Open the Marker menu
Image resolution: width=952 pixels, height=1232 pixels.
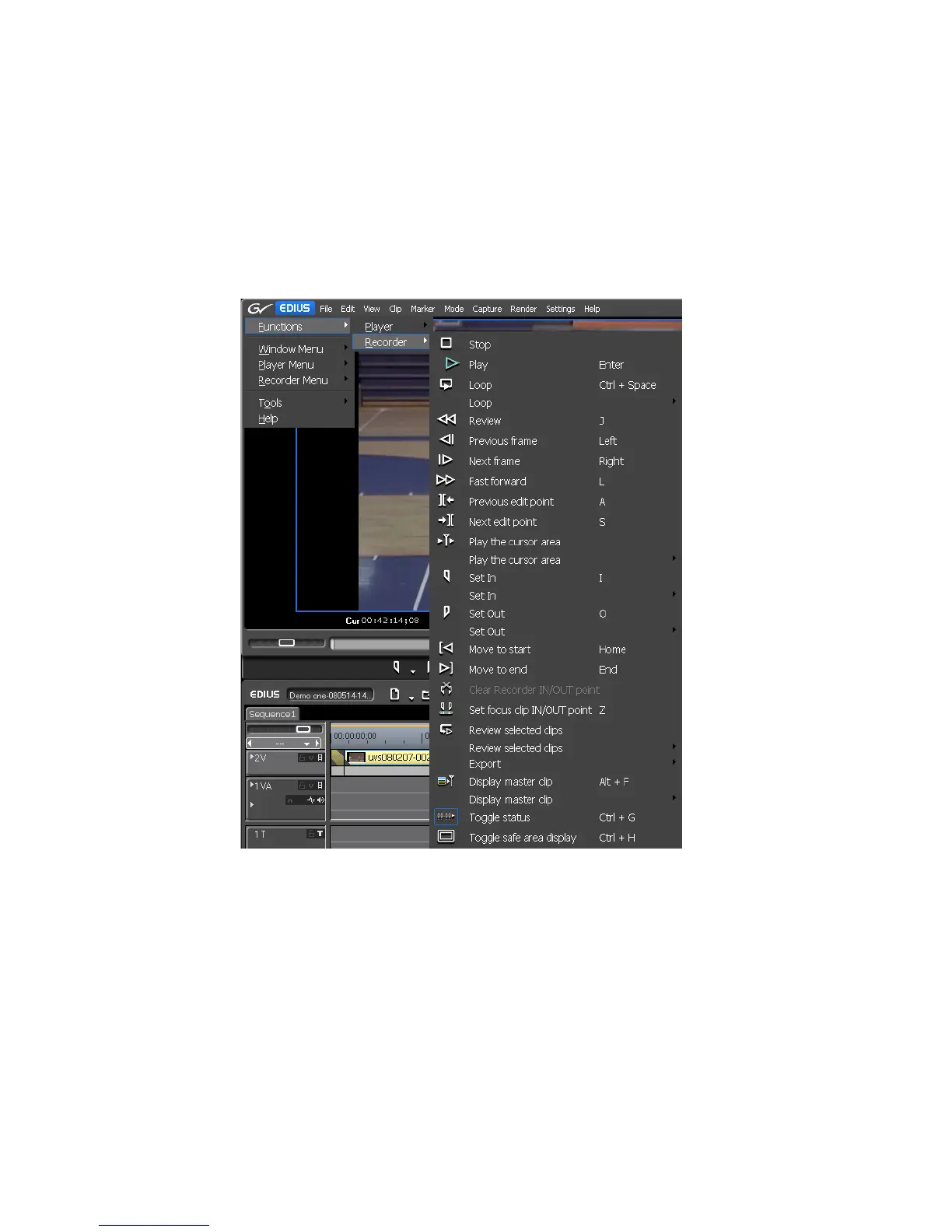point(423,309)
